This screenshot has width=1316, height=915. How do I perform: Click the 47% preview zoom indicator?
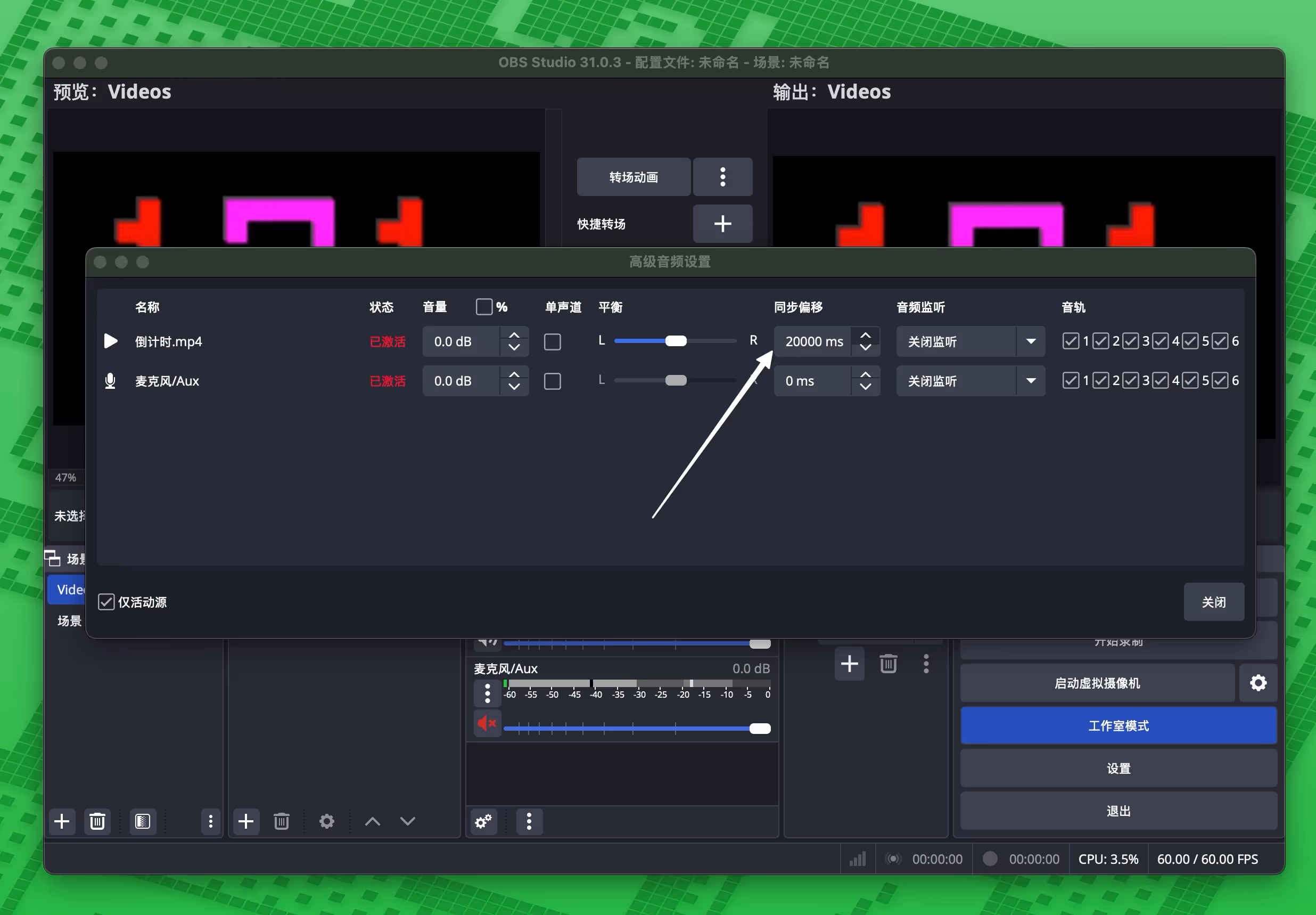click(x=66, y=478)
